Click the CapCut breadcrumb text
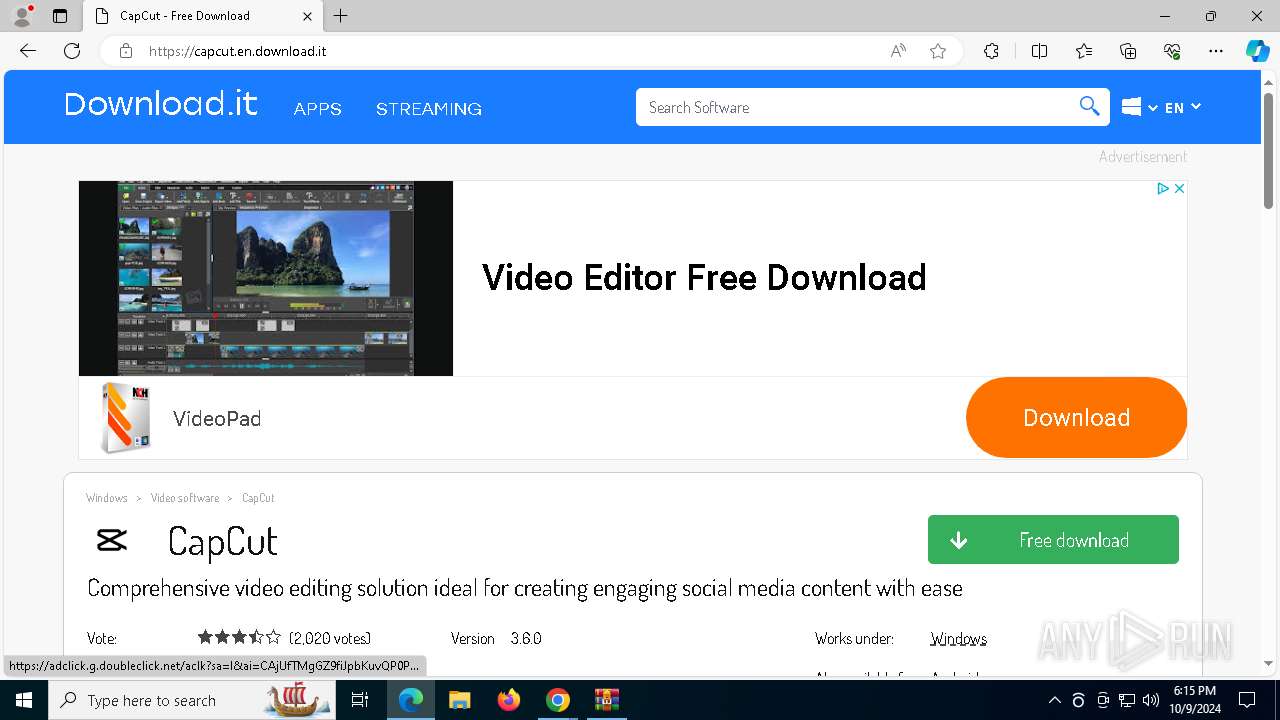 tap(258, 498)
